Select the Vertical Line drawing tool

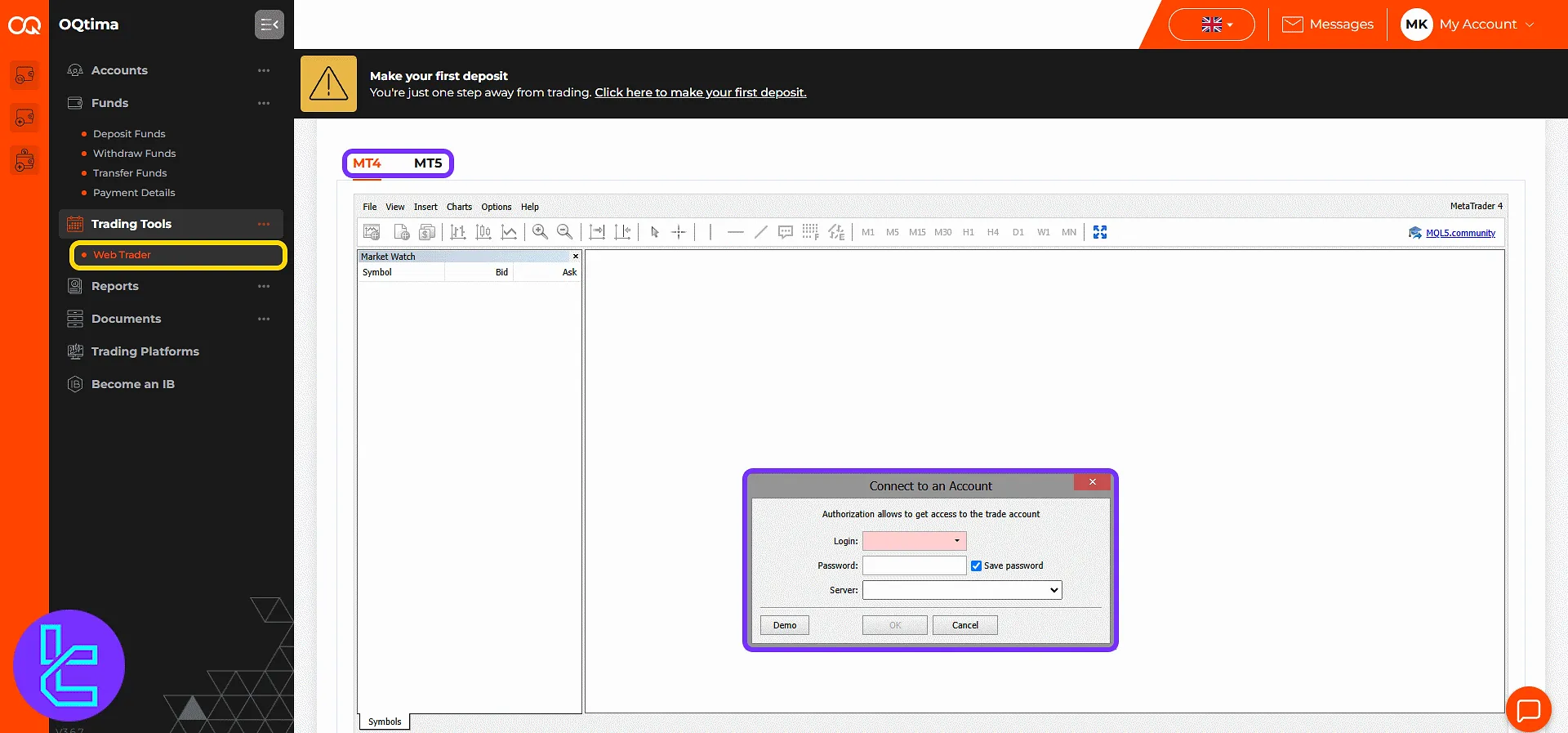pyautogui.click(x=710, y=232)
